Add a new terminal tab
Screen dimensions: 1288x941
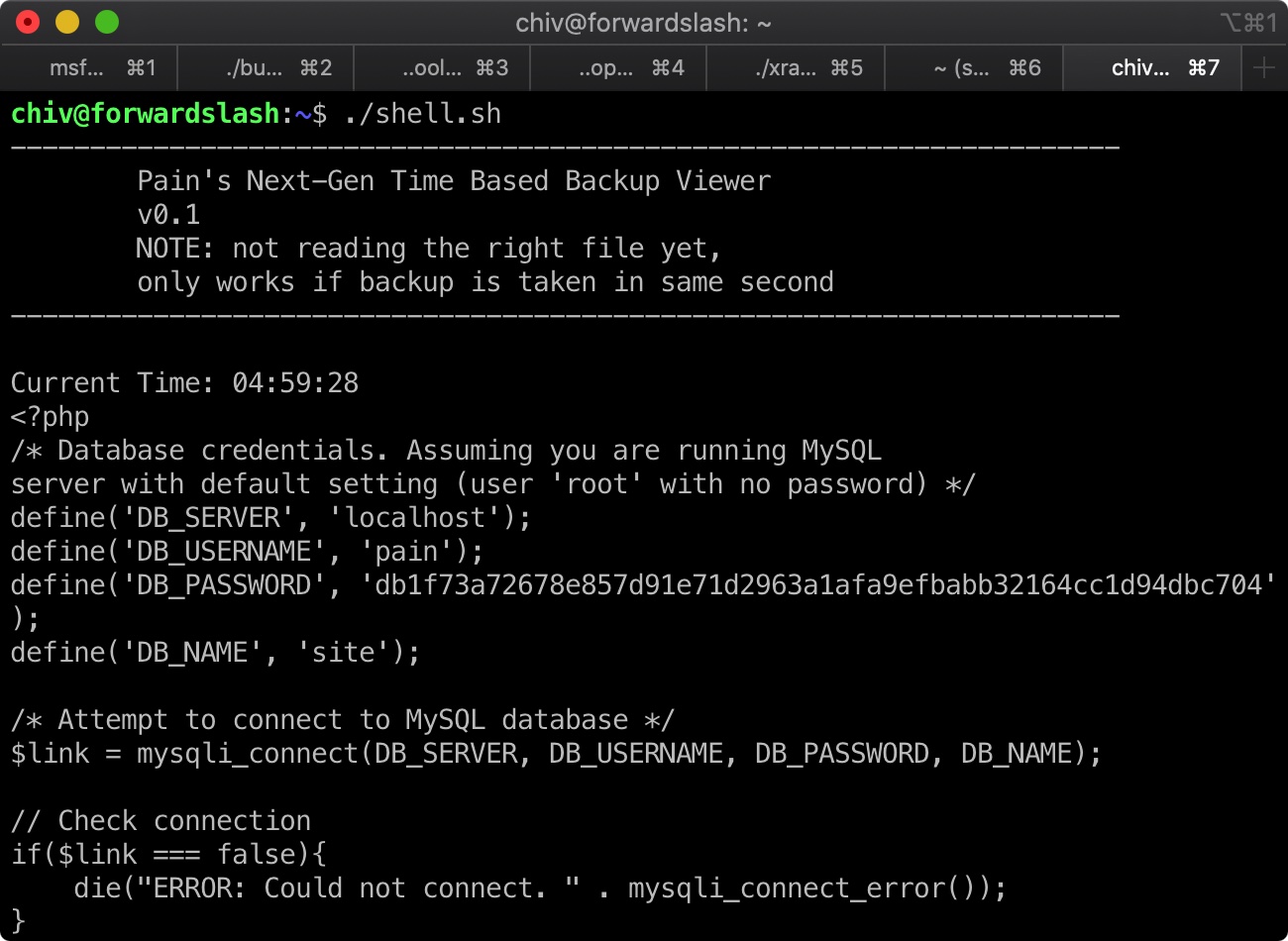coord(1264,67)
